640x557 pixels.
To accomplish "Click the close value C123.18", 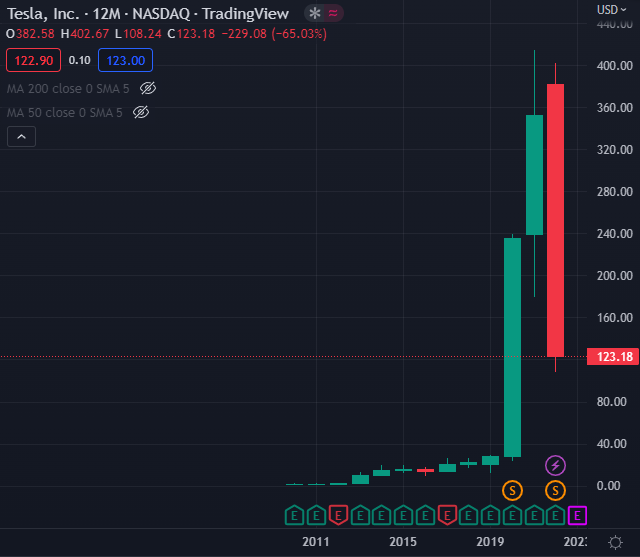I will click(191, 34).
